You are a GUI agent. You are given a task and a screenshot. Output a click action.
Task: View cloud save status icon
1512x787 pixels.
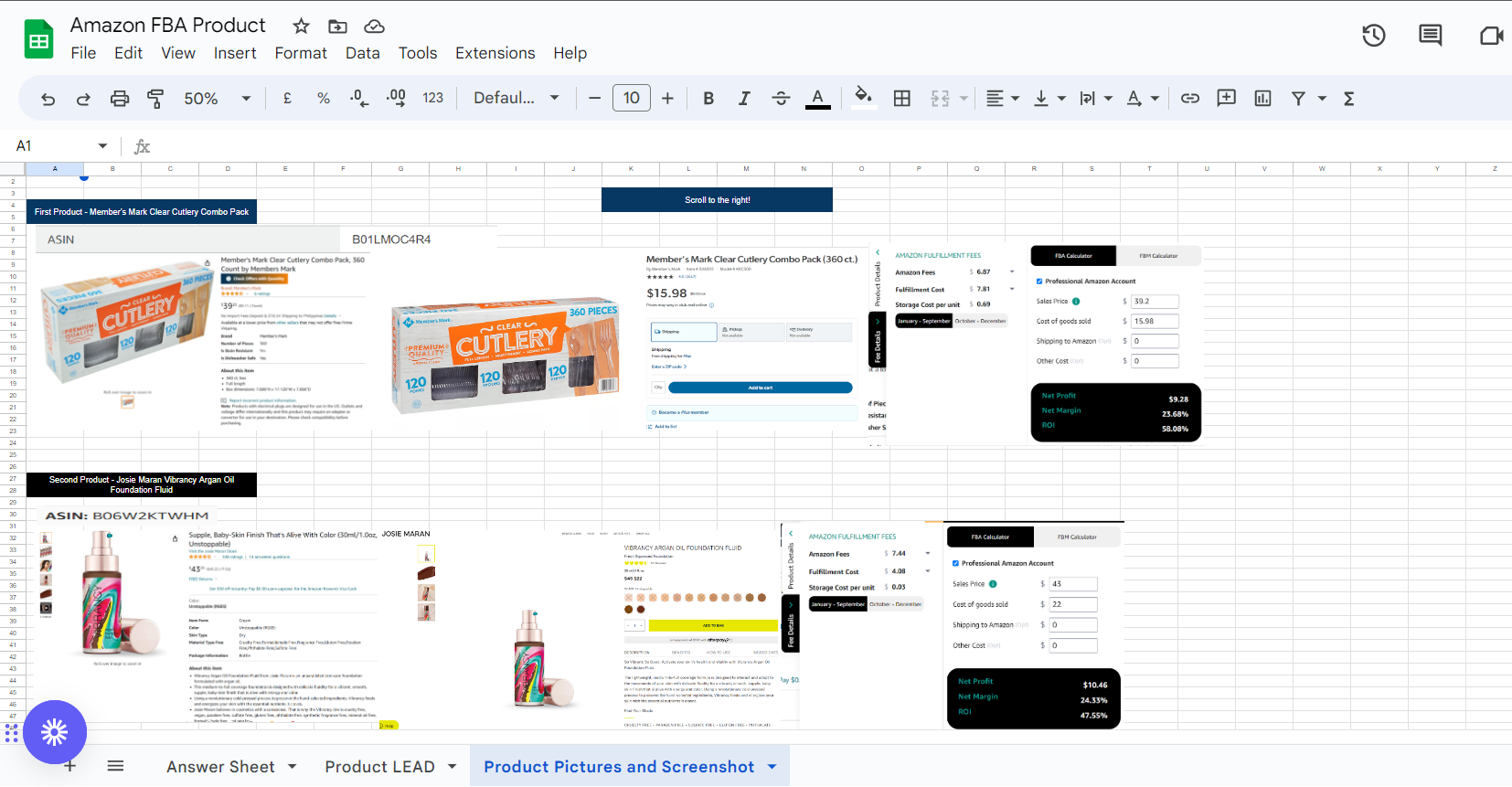(x=374, y=27)
